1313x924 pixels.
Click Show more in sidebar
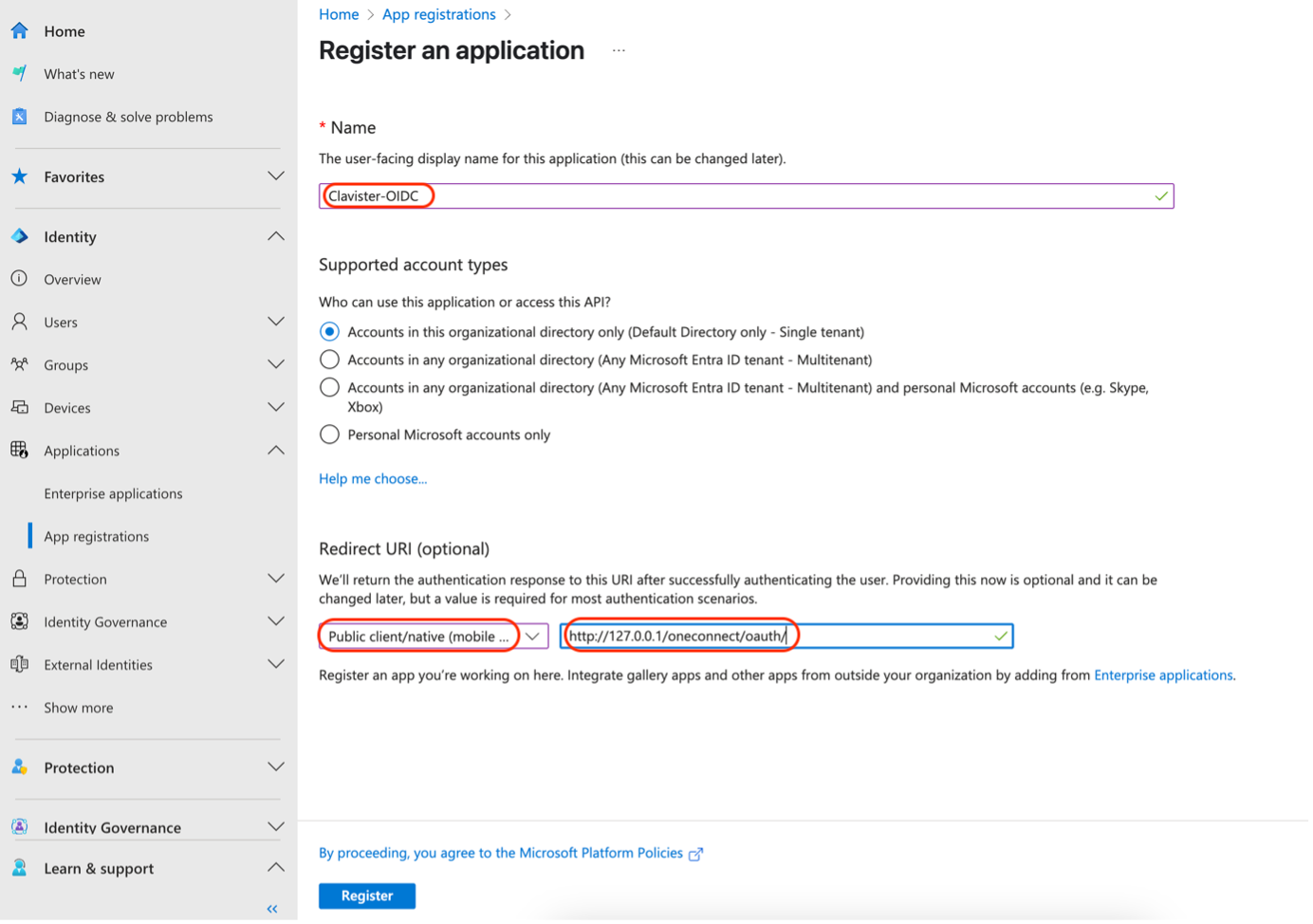78,707
